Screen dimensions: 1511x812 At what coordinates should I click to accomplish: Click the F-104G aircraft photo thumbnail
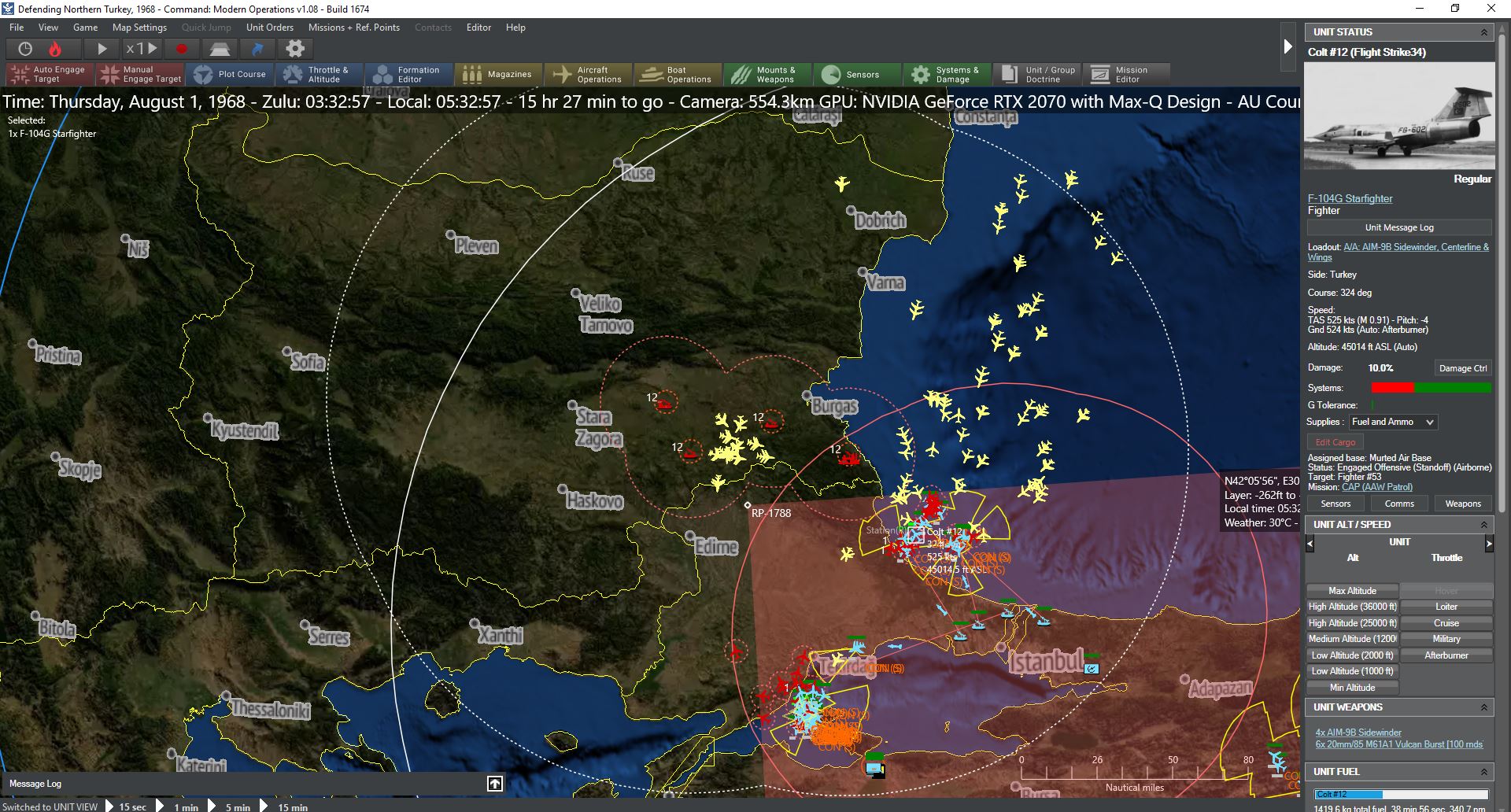pos(1399,116)
